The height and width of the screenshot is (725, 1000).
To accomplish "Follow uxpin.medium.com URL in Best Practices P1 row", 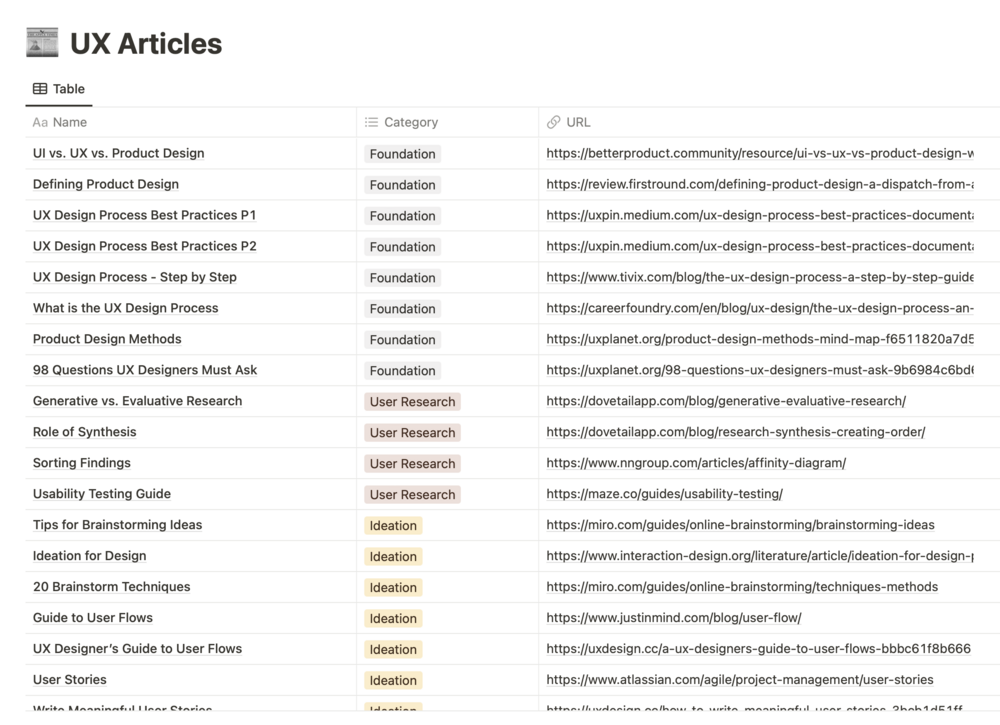I will [x=760, y=215].
